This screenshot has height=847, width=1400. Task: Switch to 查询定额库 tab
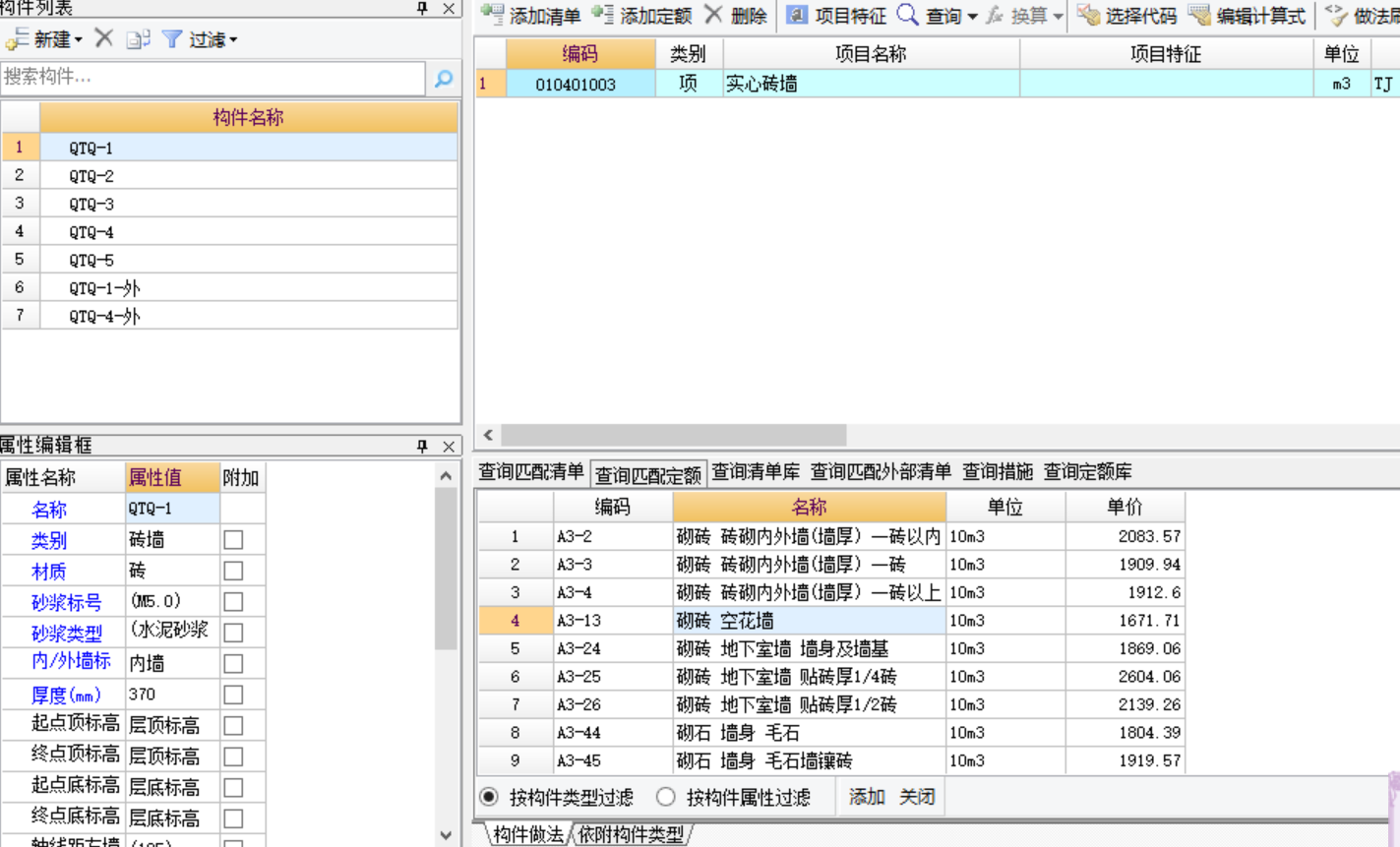point(1087,472)
